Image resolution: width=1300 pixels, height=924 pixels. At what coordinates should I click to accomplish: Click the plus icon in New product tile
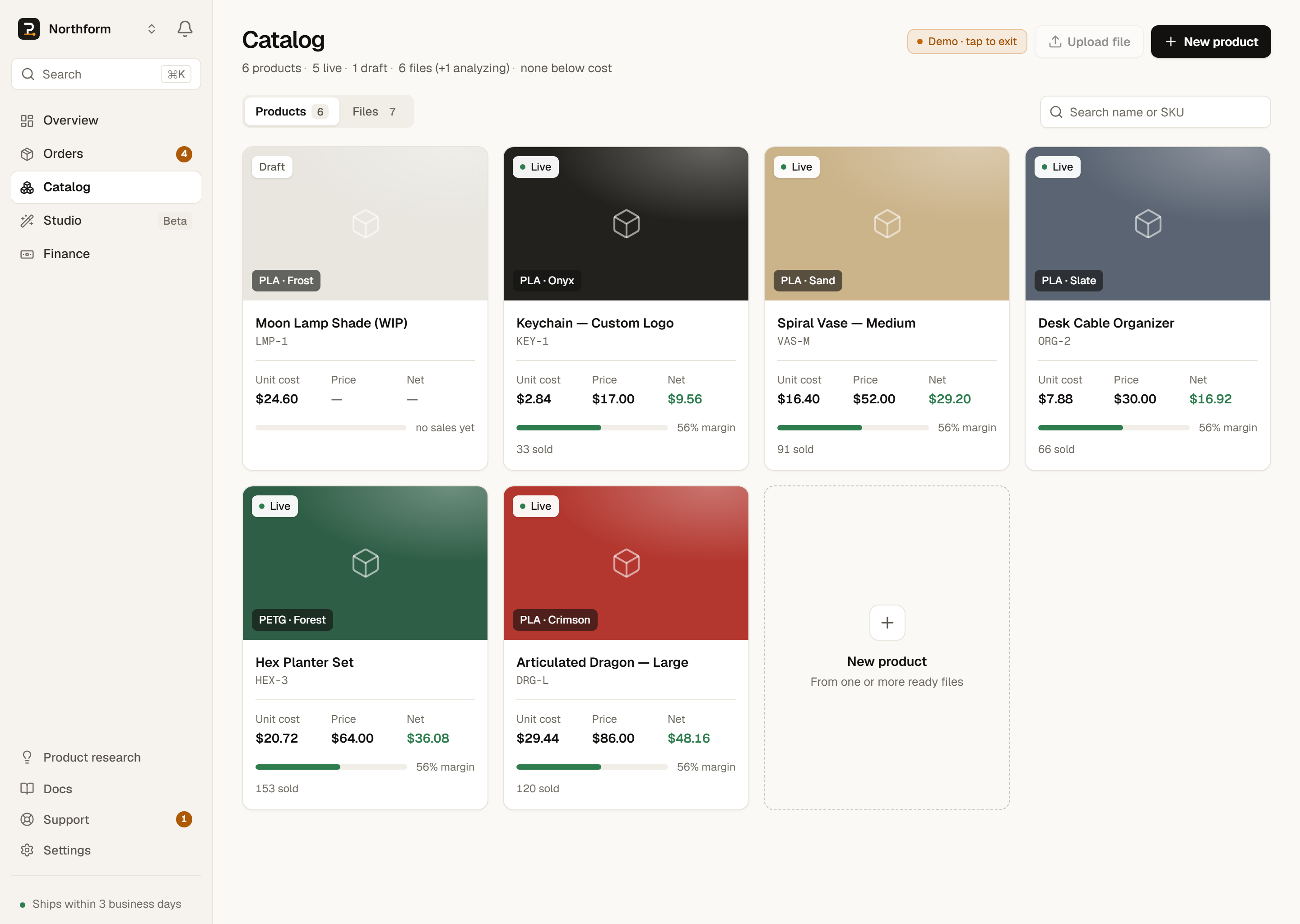coord(887,623)
